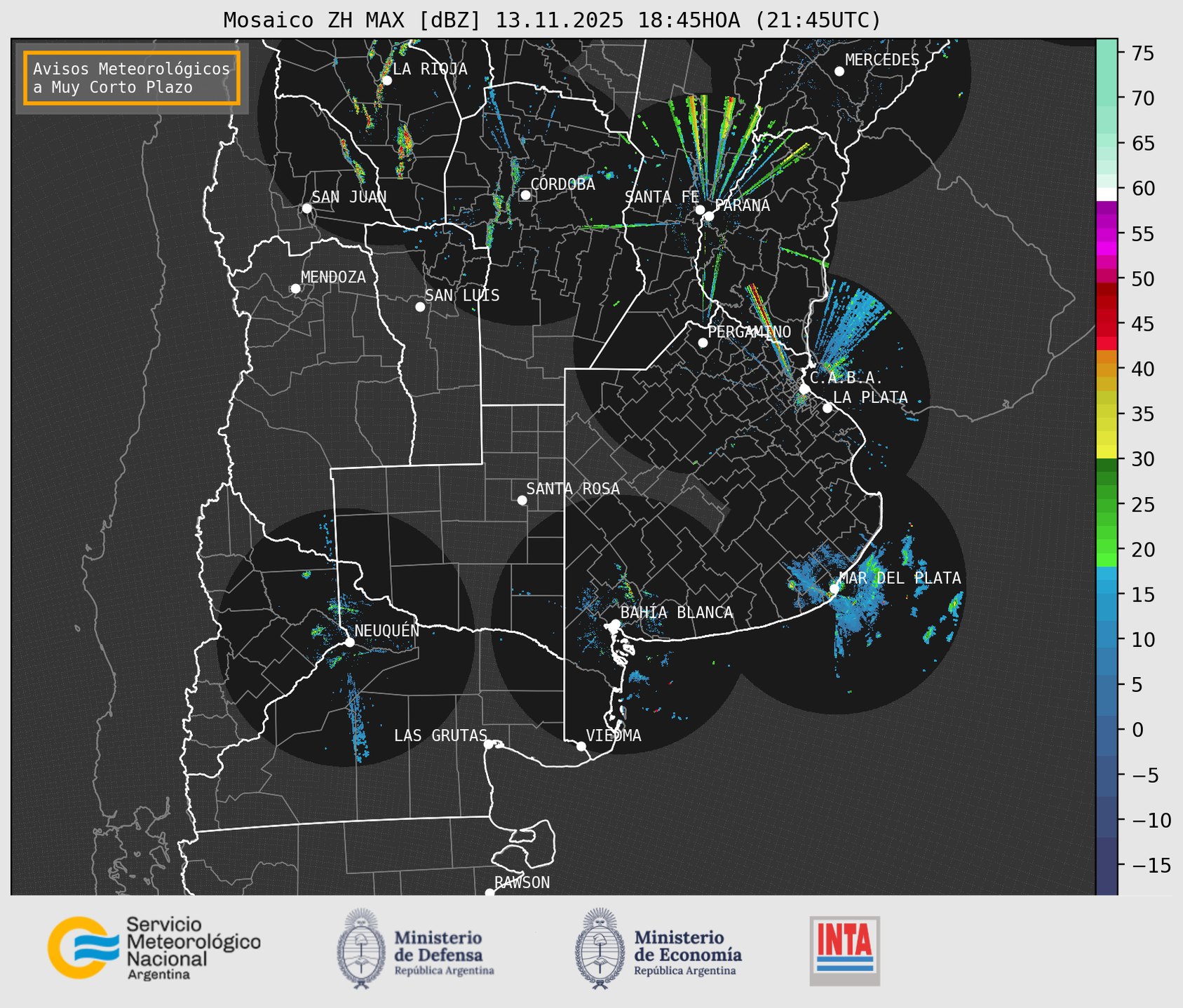This screenshot has height=1008, width=1183.
Task: Click the LA RIOJA city label
Action: pos(429,69)
